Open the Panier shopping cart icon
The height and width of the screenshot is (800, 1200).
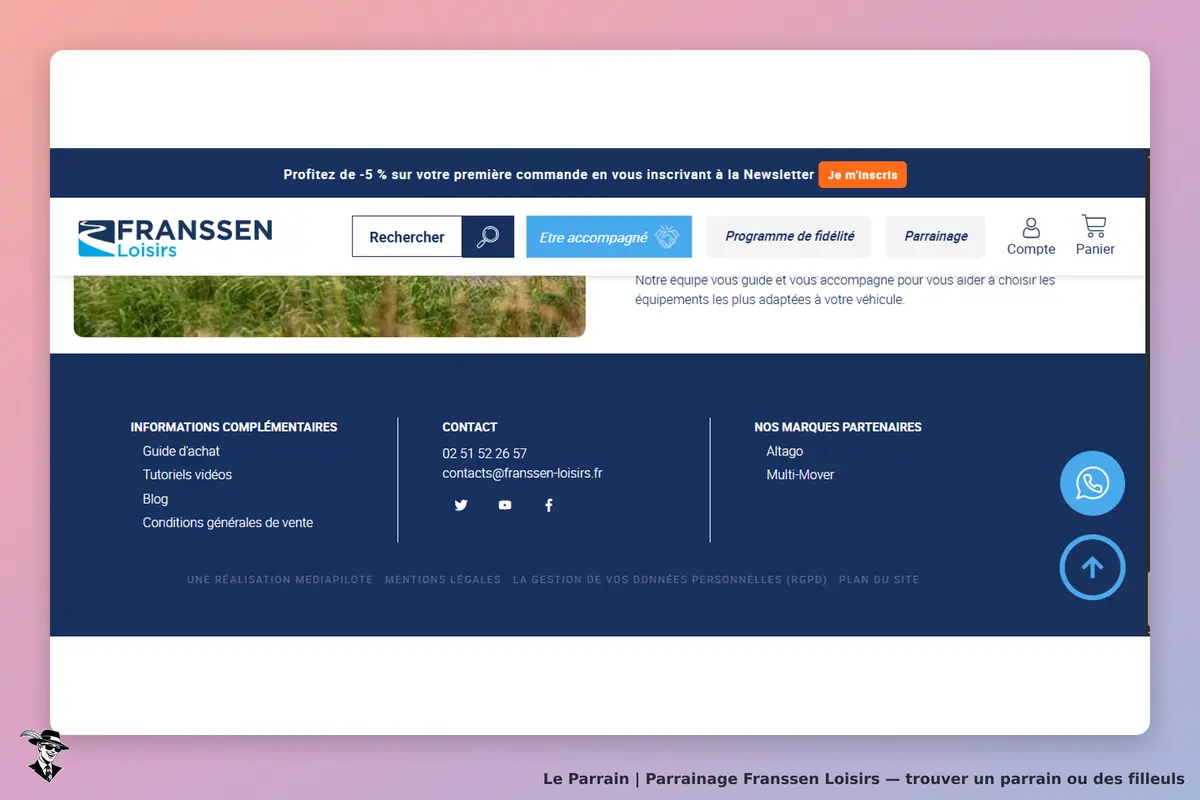point(1095,236)
